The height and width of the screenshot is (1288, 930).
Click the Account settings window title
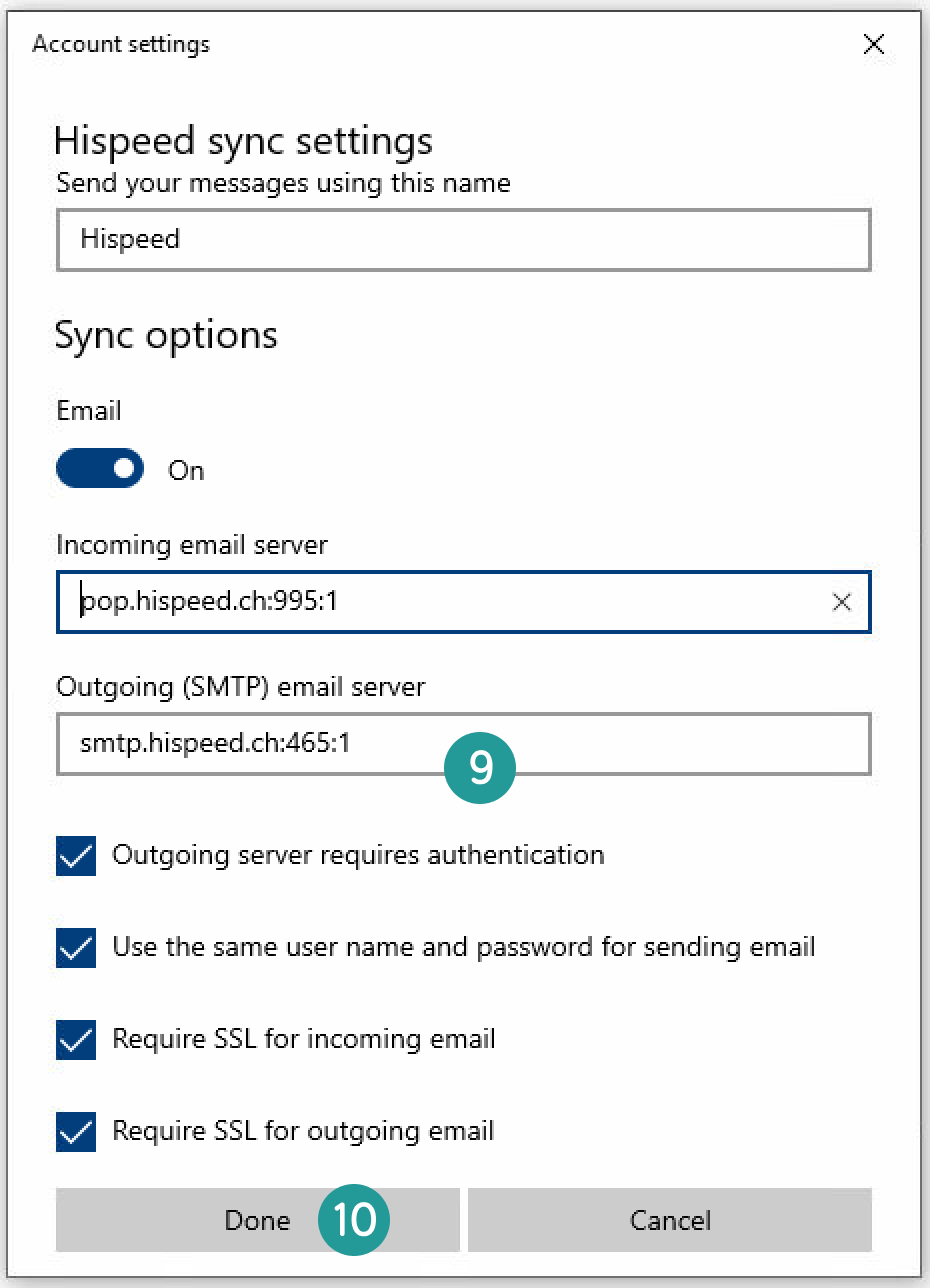[121, 44]
